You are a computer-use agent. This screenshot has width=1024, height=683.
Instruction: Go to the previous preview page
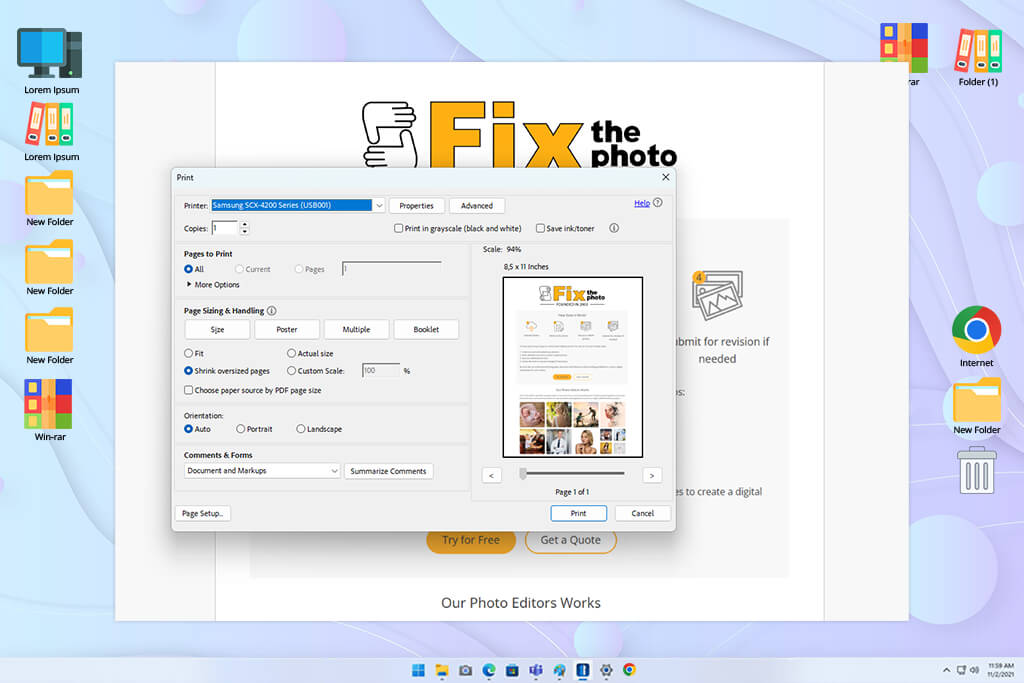(x=492, y=475)
